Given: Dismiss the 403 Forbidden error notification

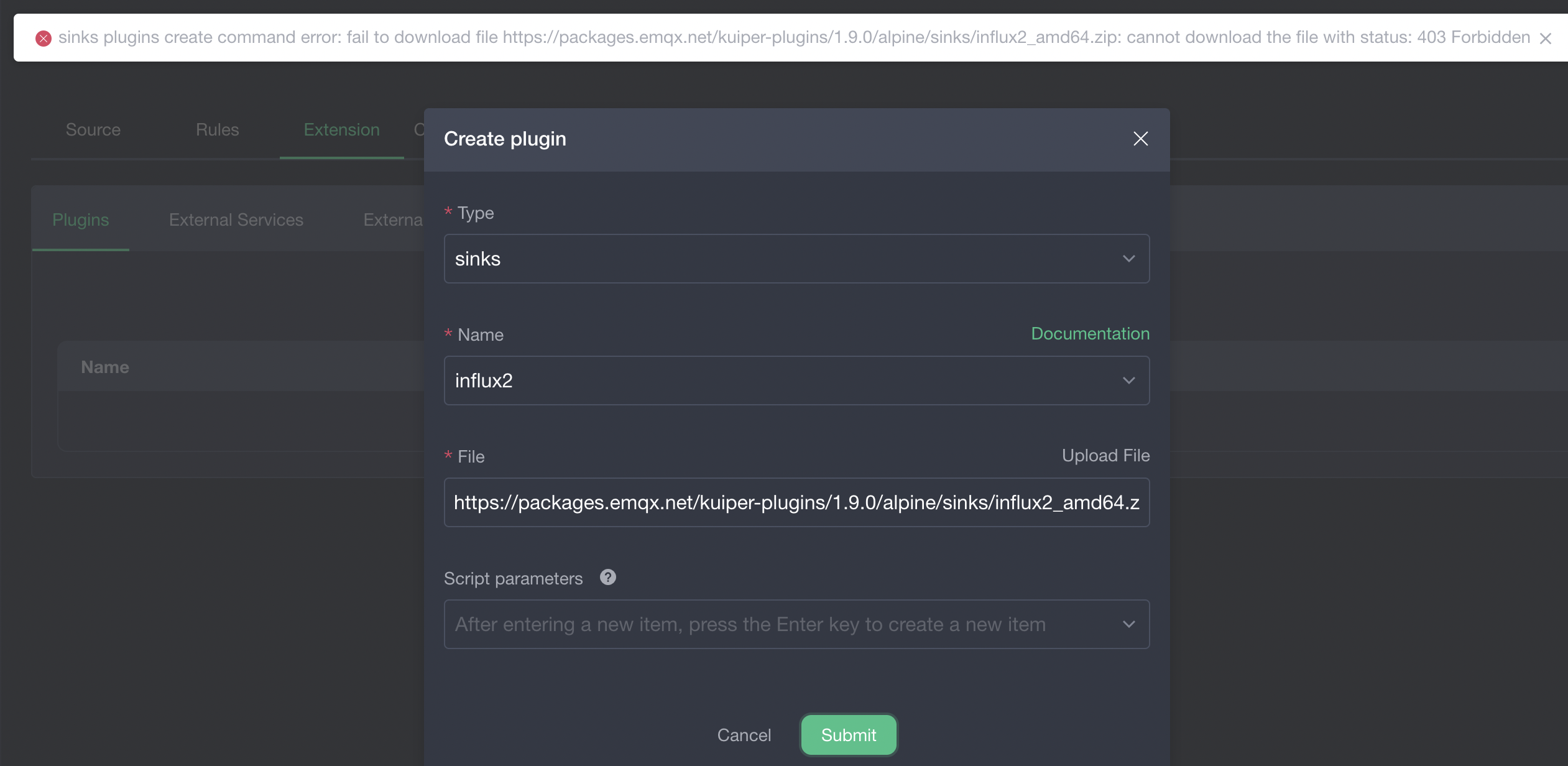Looking at the screenshot, I should click(1546, 38).
